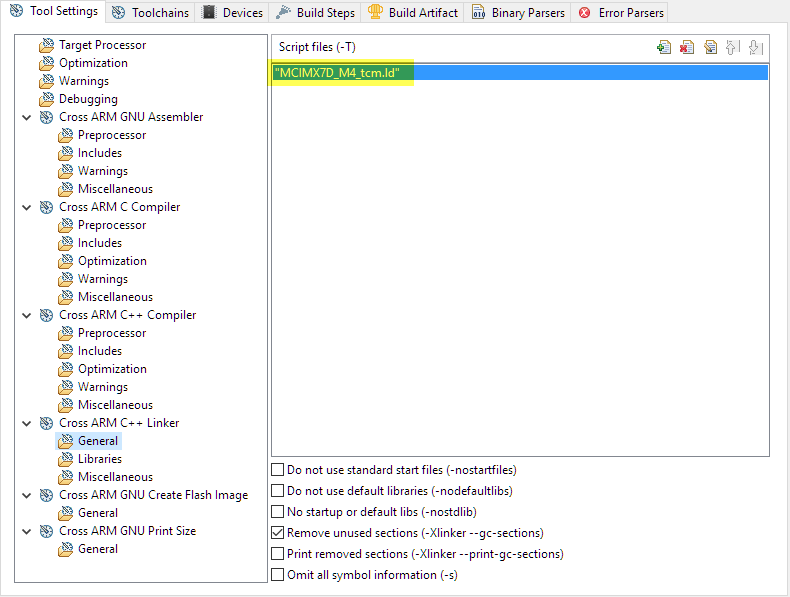
Task: Click the Target Processor folder icon
Action: (47, 45)
